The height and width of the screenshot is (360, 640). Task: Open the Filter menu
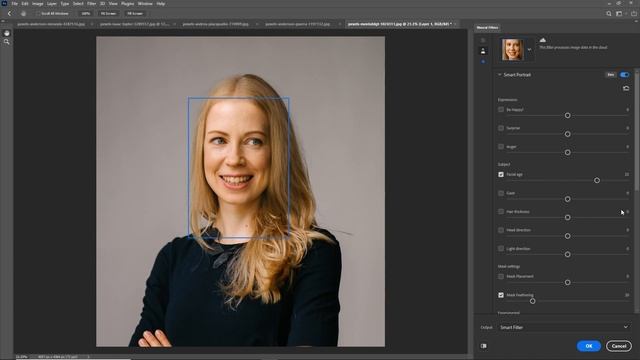(91, 4)
